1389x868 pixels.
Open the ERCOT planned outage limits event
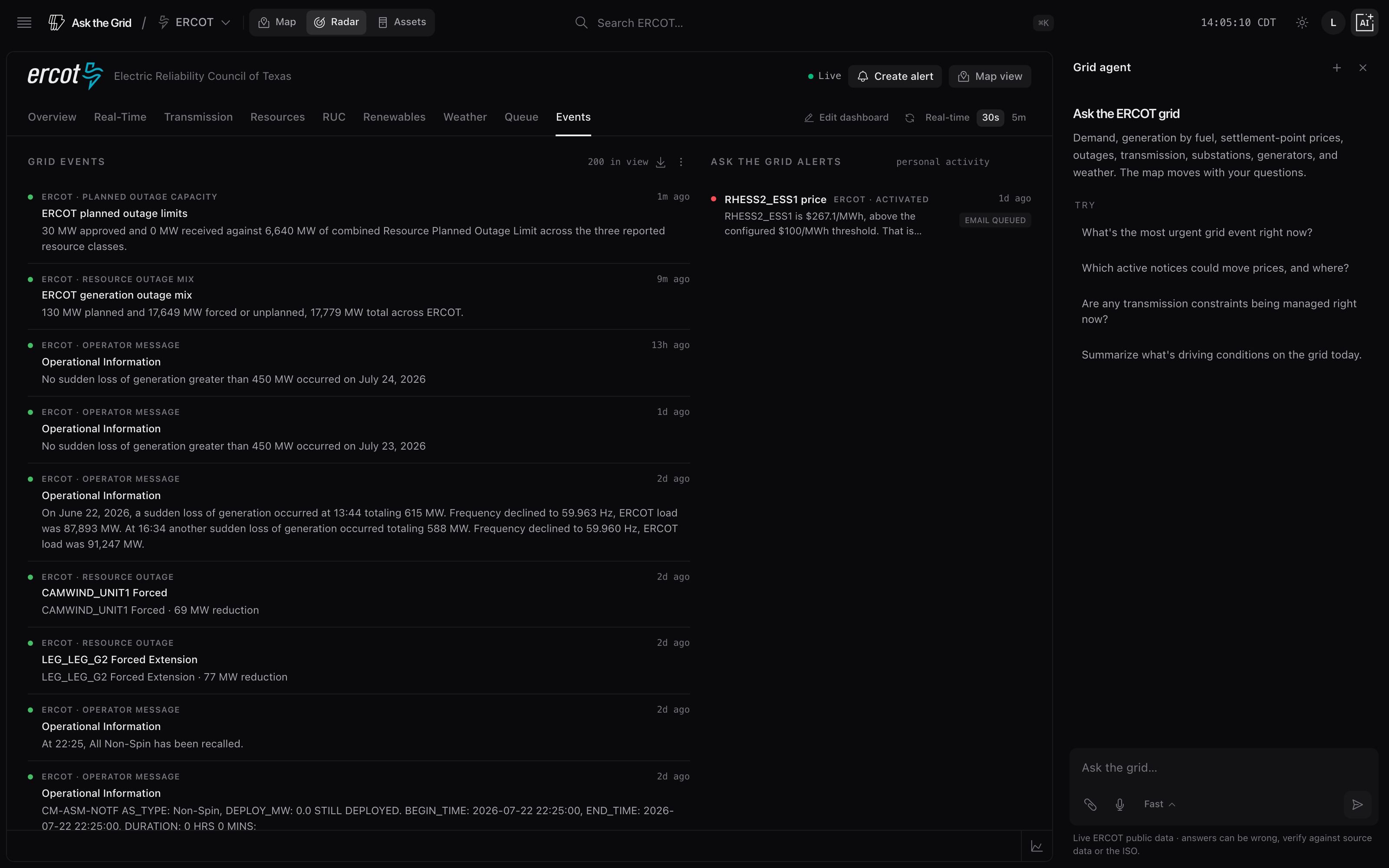click(359, 222)
